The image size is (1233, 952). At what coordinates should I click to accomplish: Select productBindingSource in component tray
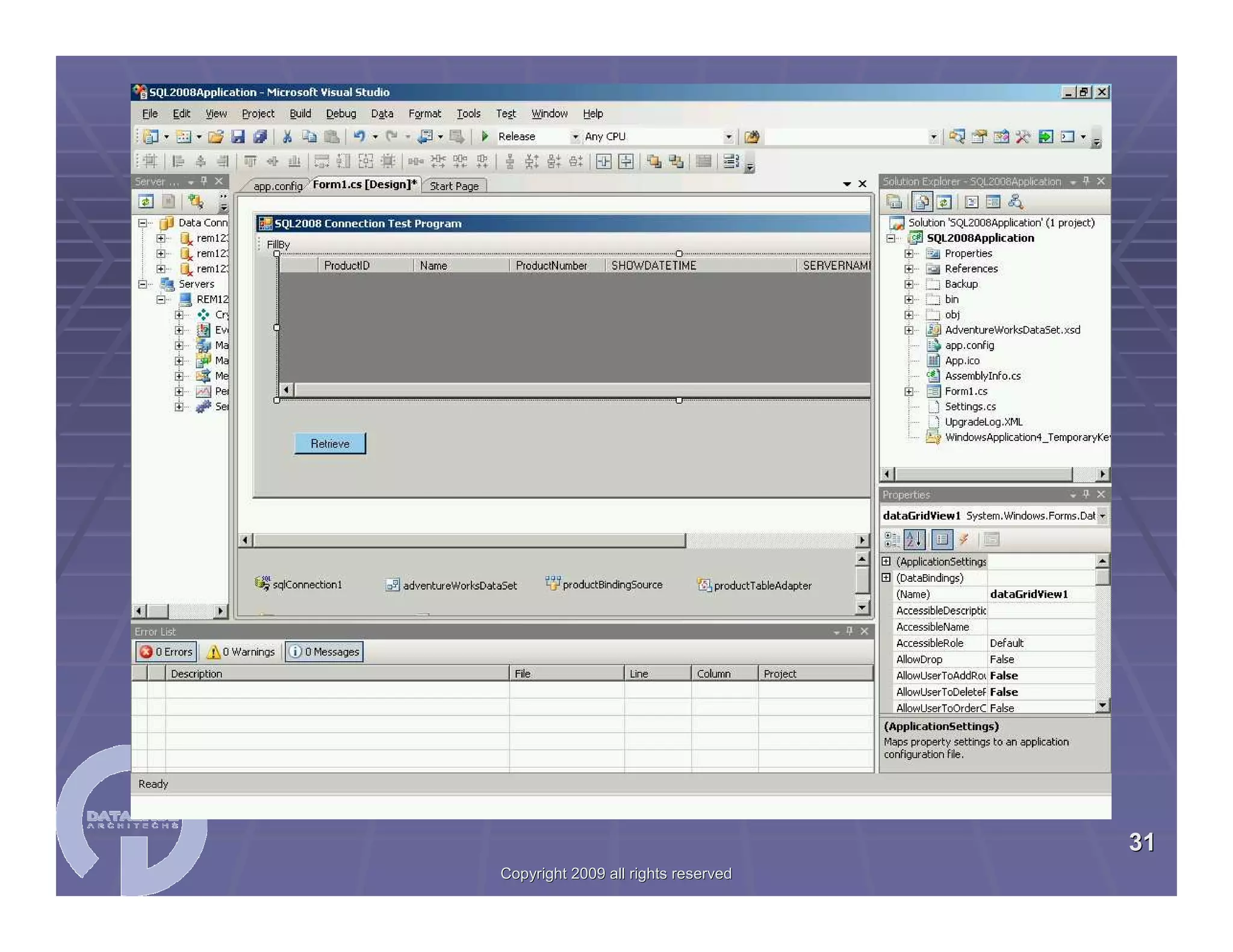tap(604, 584)
